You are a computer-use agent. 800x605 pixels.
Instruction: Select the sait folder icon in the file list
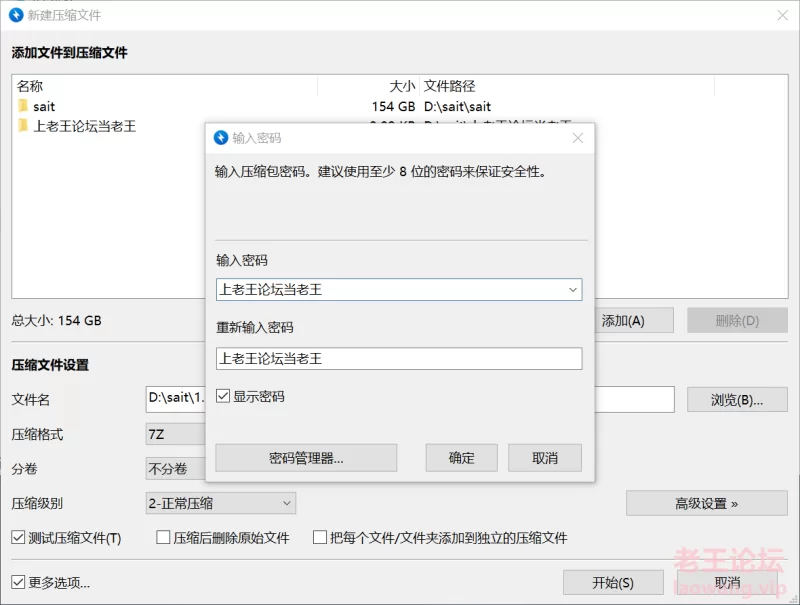click(x=23, y=106)
